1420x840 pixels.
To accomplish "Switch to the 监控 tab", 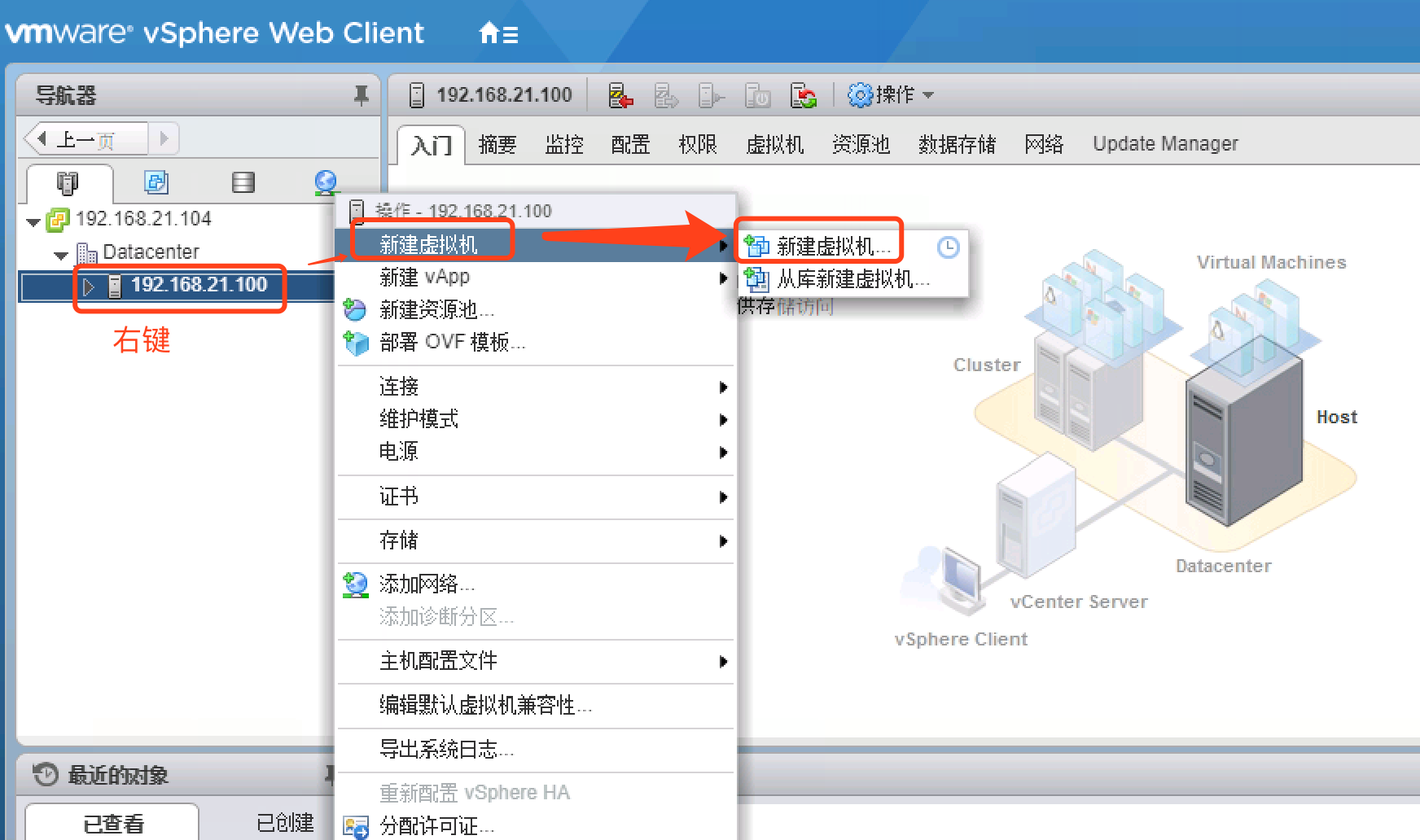I will (564, 144).
